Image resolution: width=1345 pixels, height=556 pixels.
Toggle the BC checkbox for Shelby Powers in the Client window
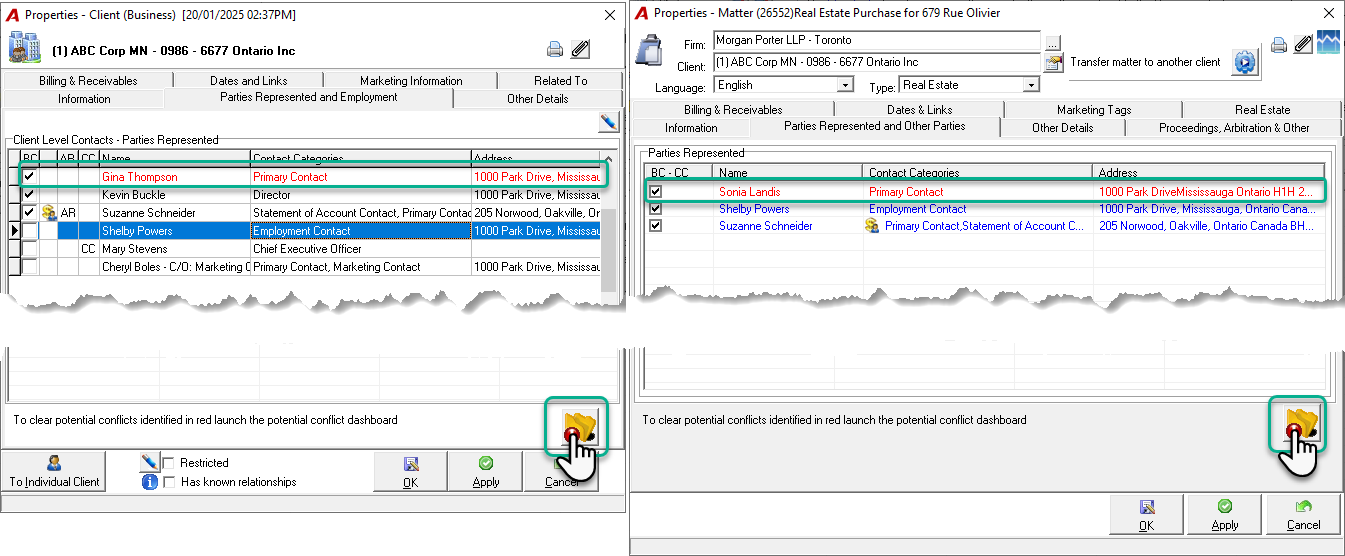point(29,231)
